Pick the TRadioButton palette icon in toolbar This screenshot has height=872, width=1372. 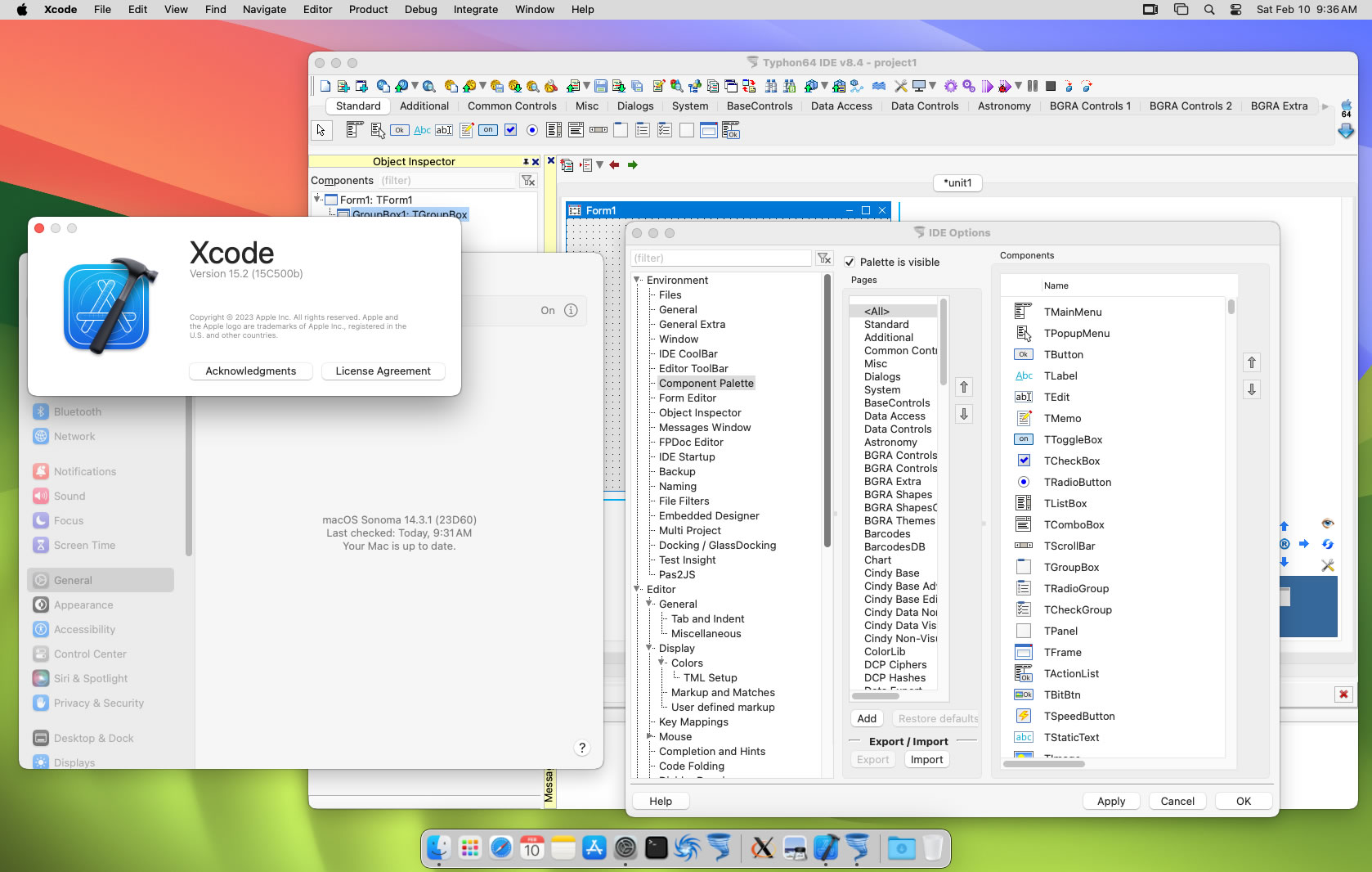click(532, 129)
